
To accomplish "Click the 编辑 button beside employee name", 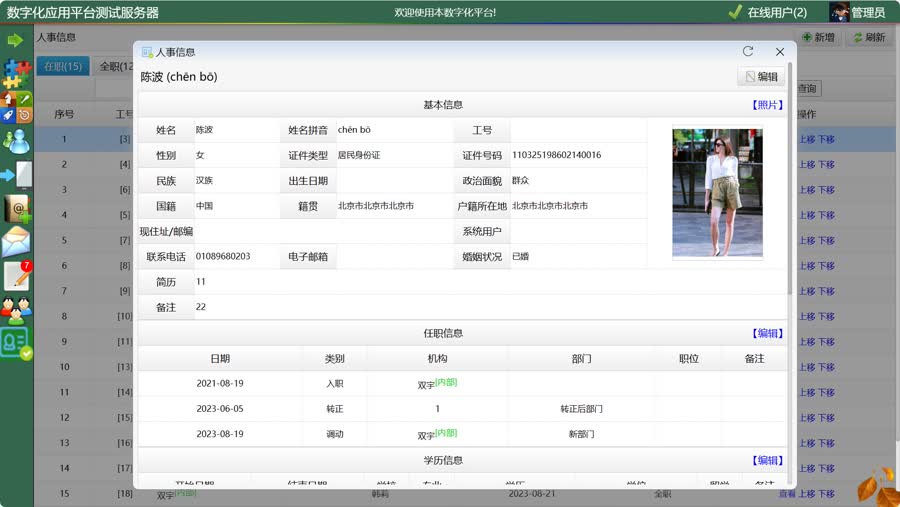I will (760, 77).
